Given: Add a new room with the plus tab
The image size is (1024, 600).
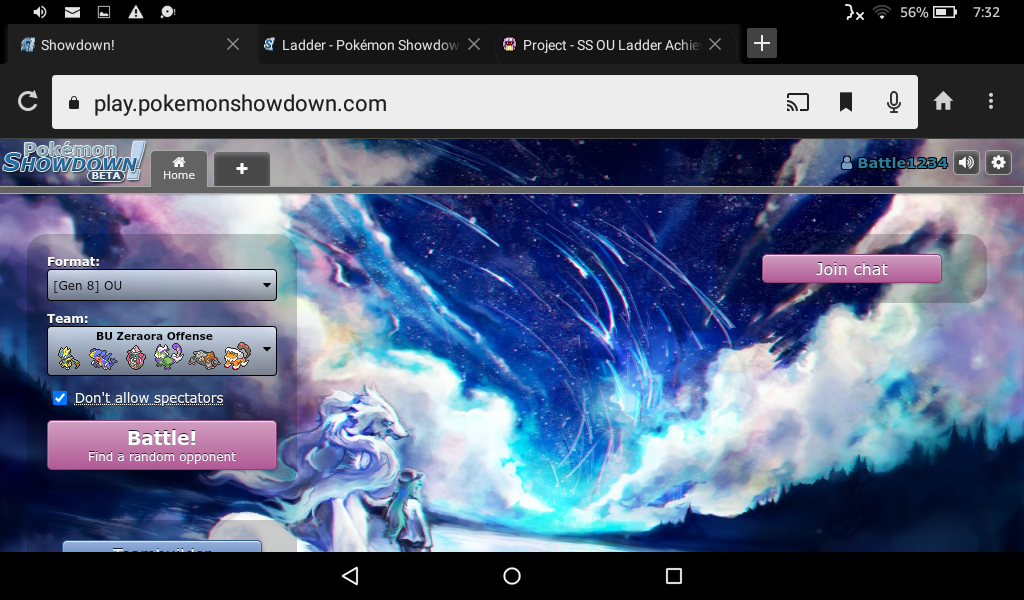Looking at the screenshot, I should pyautogui.click(x=242, y=169).
